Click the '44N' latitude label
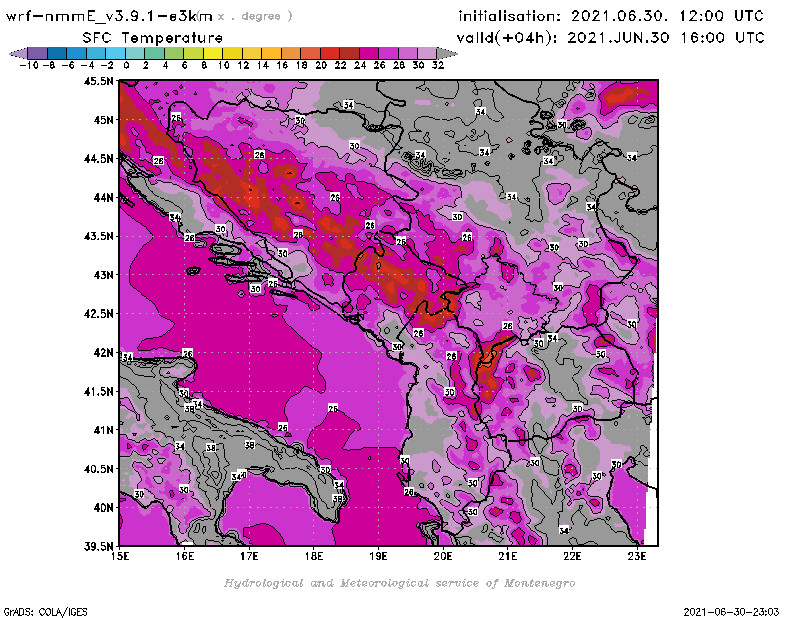 point(103,197)
